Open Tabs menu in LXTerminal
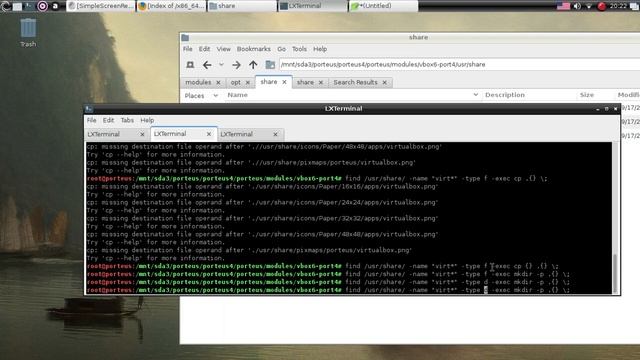This screenshot has height=360, width=640. pyautogui.click(x=127, y=120)
